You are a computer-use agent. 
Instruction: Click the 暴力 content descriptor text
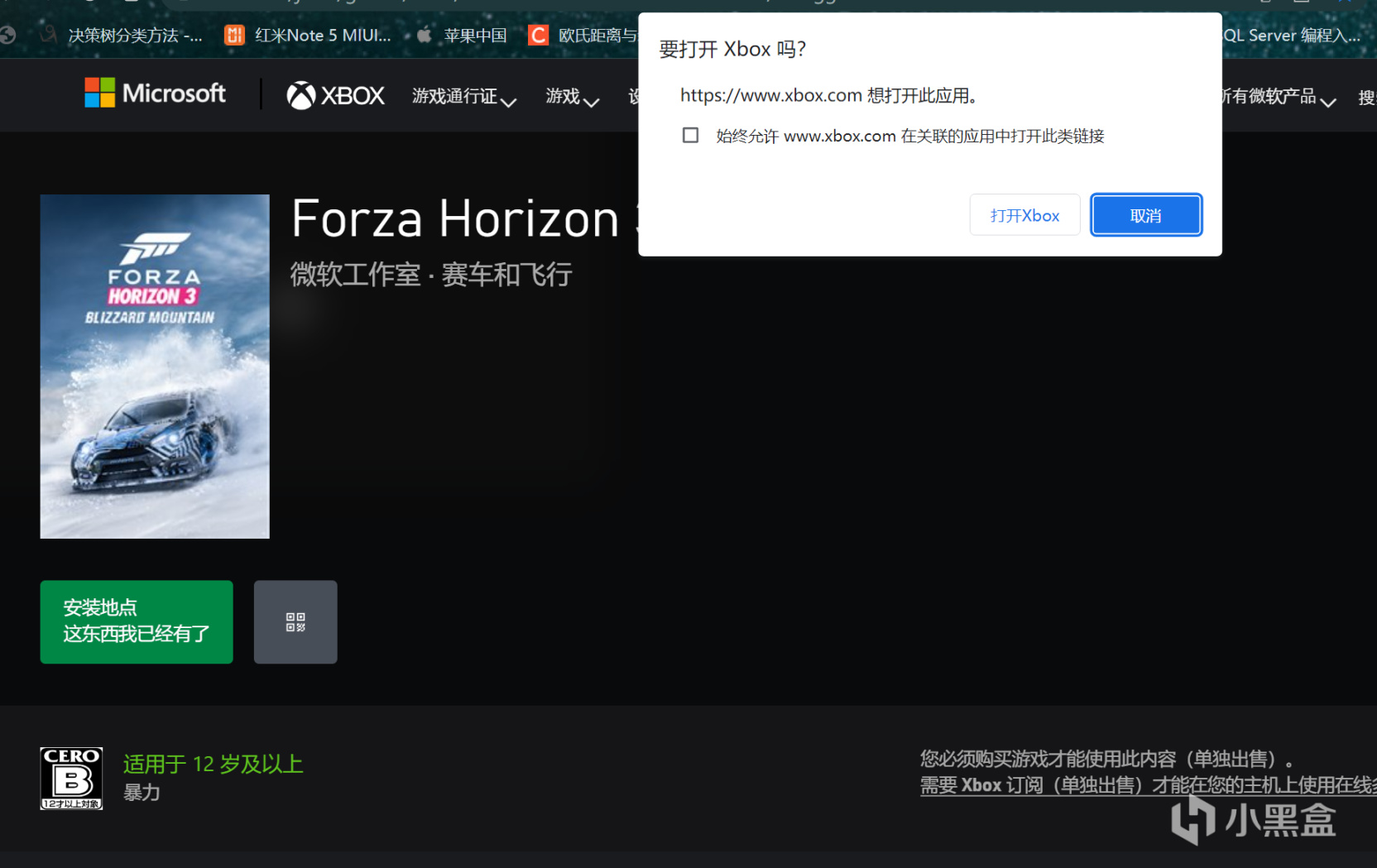pos(142,793)
